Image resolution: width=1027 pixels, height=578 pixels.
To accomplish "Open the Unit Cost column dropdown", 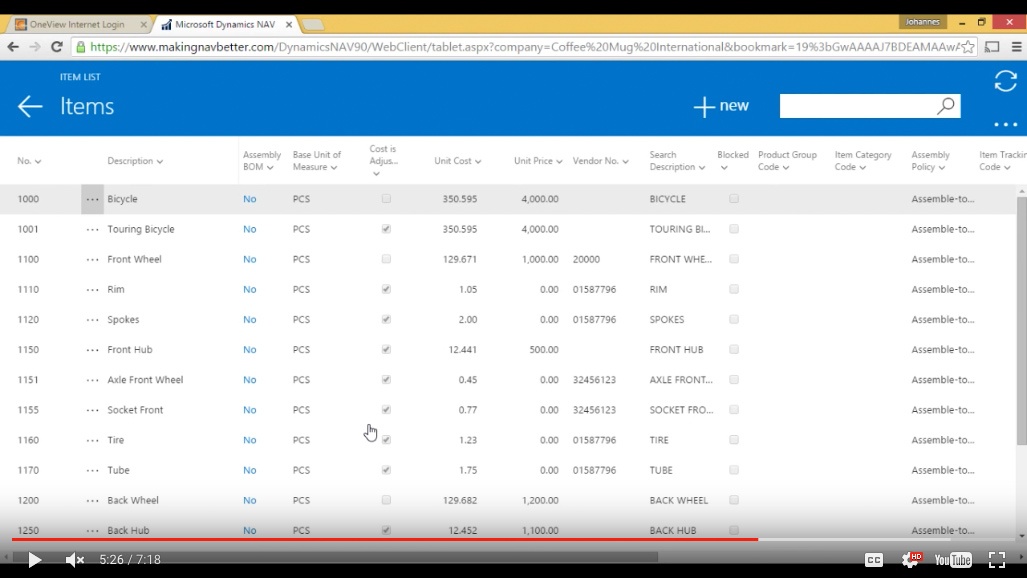I will tap(478, 161).
